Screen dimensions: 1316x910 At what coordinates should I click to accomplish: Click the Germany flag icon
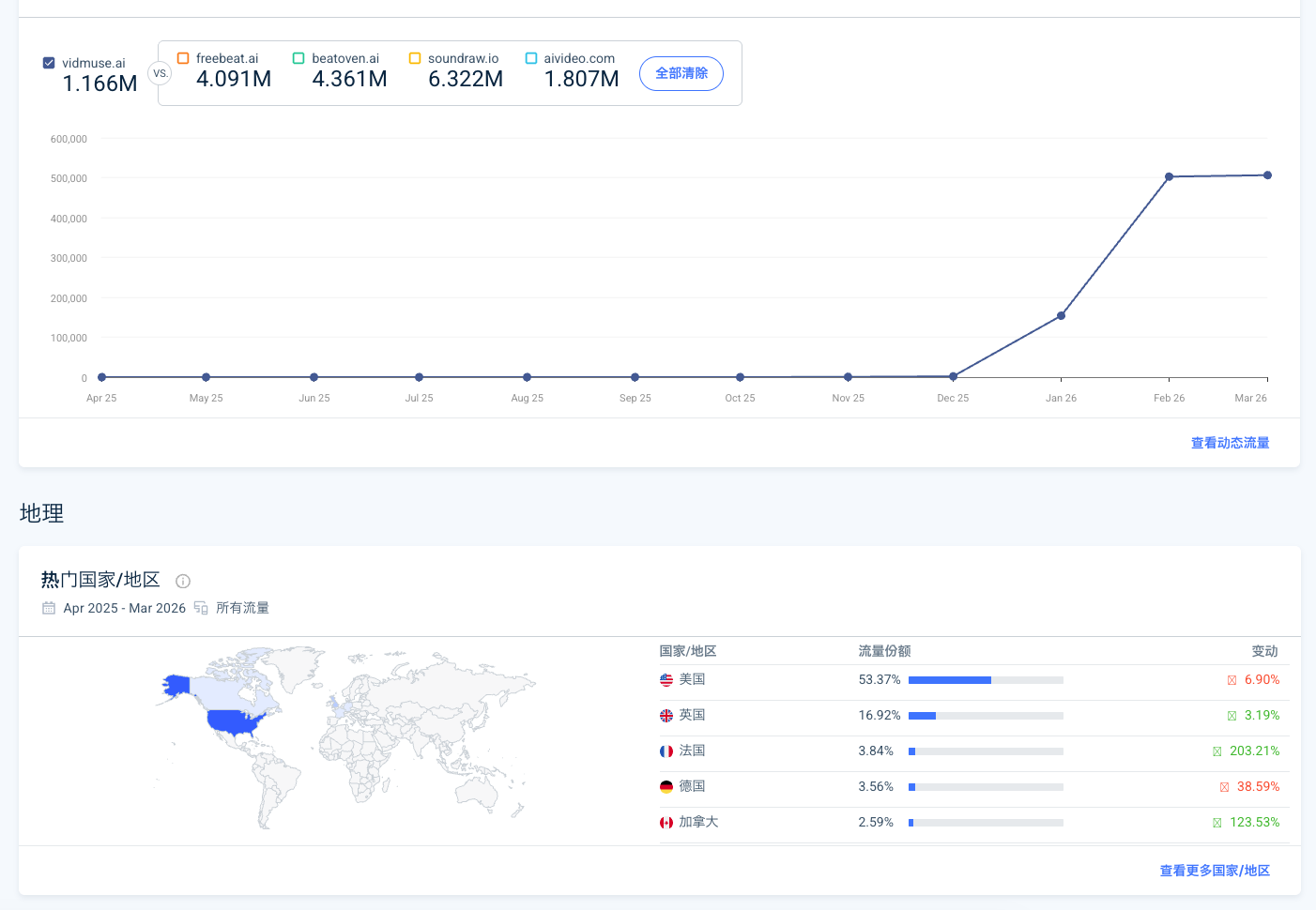666,787
